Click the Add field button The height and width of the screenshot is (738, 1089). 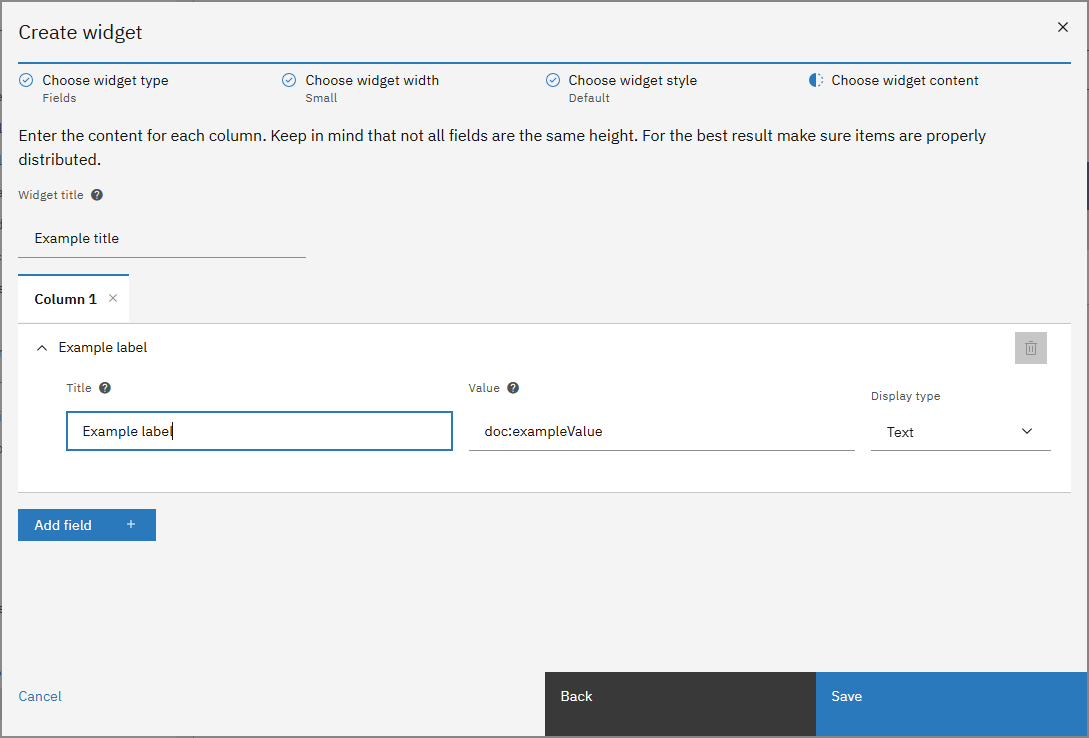tap(86, 525)
